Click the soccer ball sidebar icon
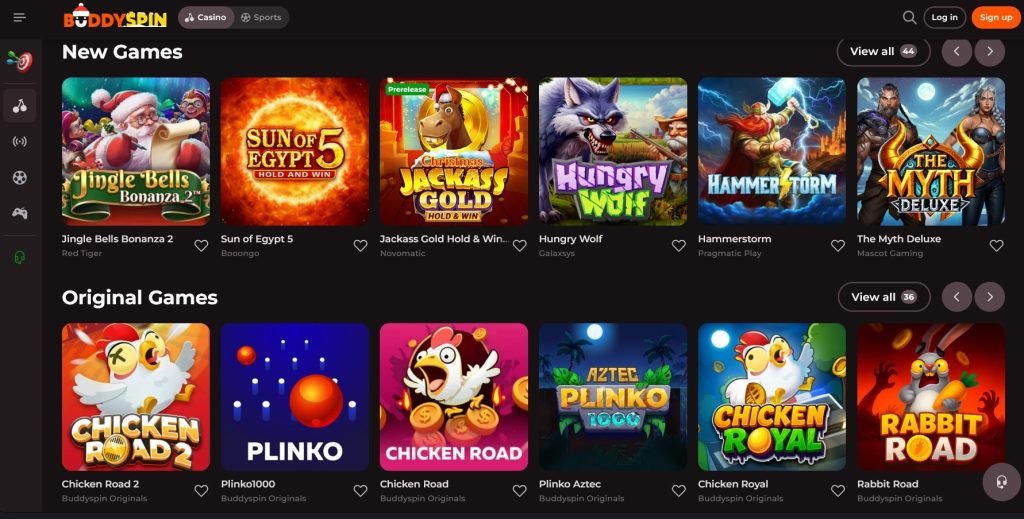This screenshot has width=1024, height=519. [x=20, y=177]
